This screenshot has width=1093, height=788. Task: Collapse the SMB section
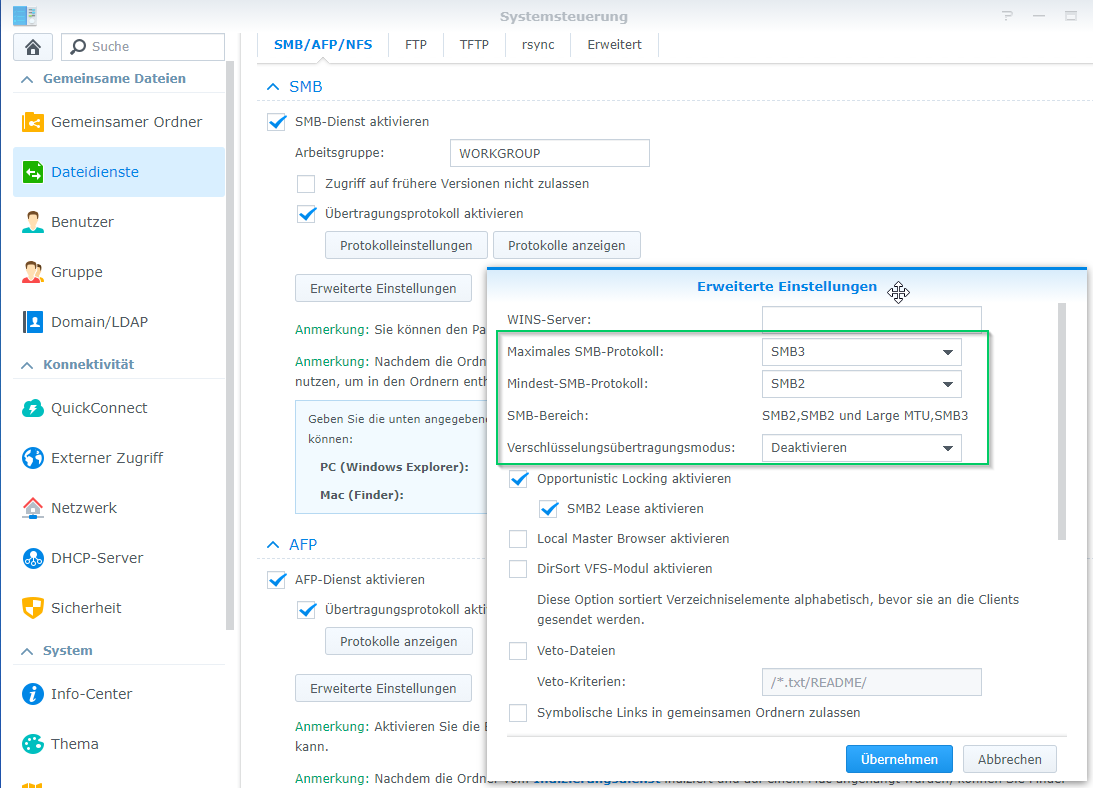pos(273,87)
